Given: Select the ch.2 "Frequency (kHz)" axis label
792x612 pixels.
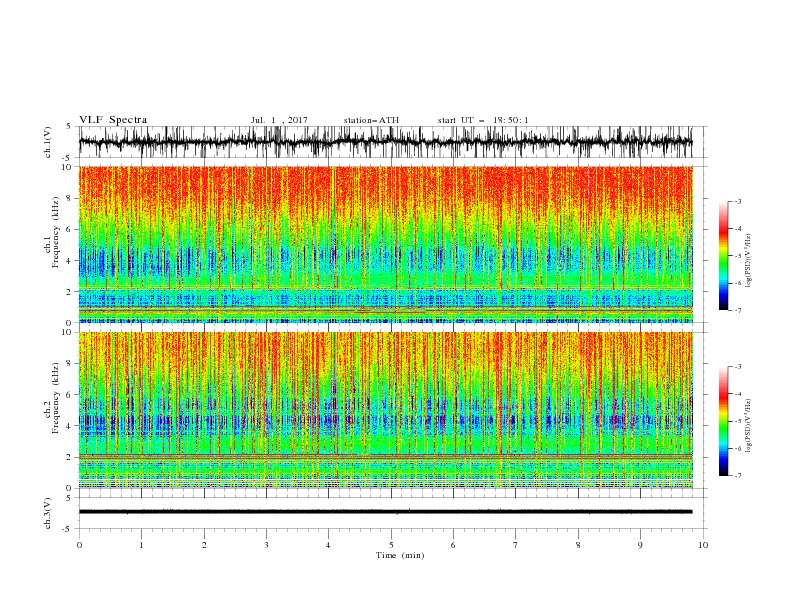Looking at the screenshot, I should [56, 398].
